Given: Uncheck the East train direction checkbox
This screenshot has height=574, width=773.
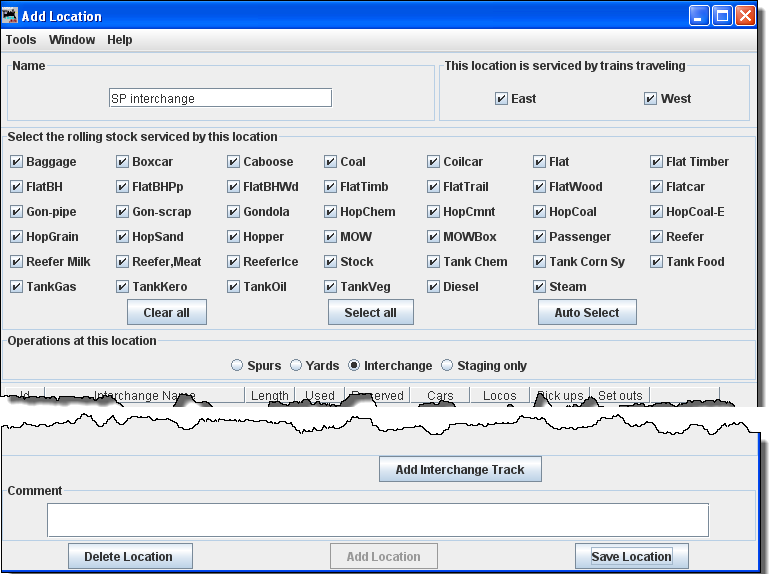Looking at the screenshot, I should coord(502,99).
